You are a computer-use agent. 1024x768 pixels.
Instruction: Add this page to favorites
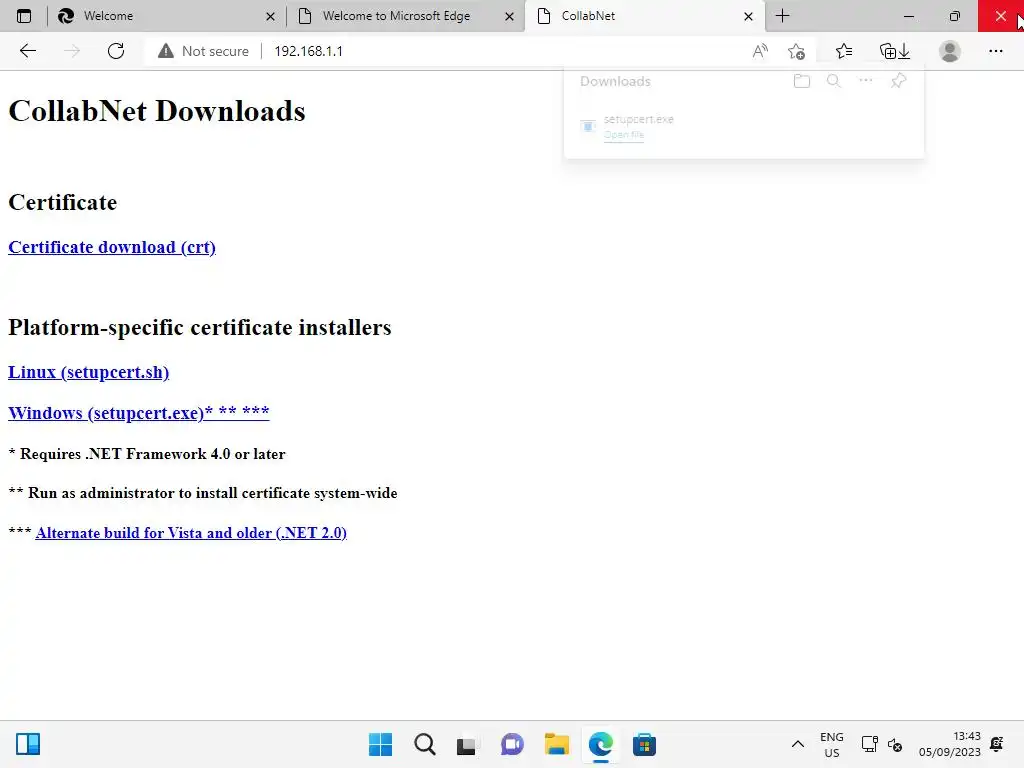(796, 51)
